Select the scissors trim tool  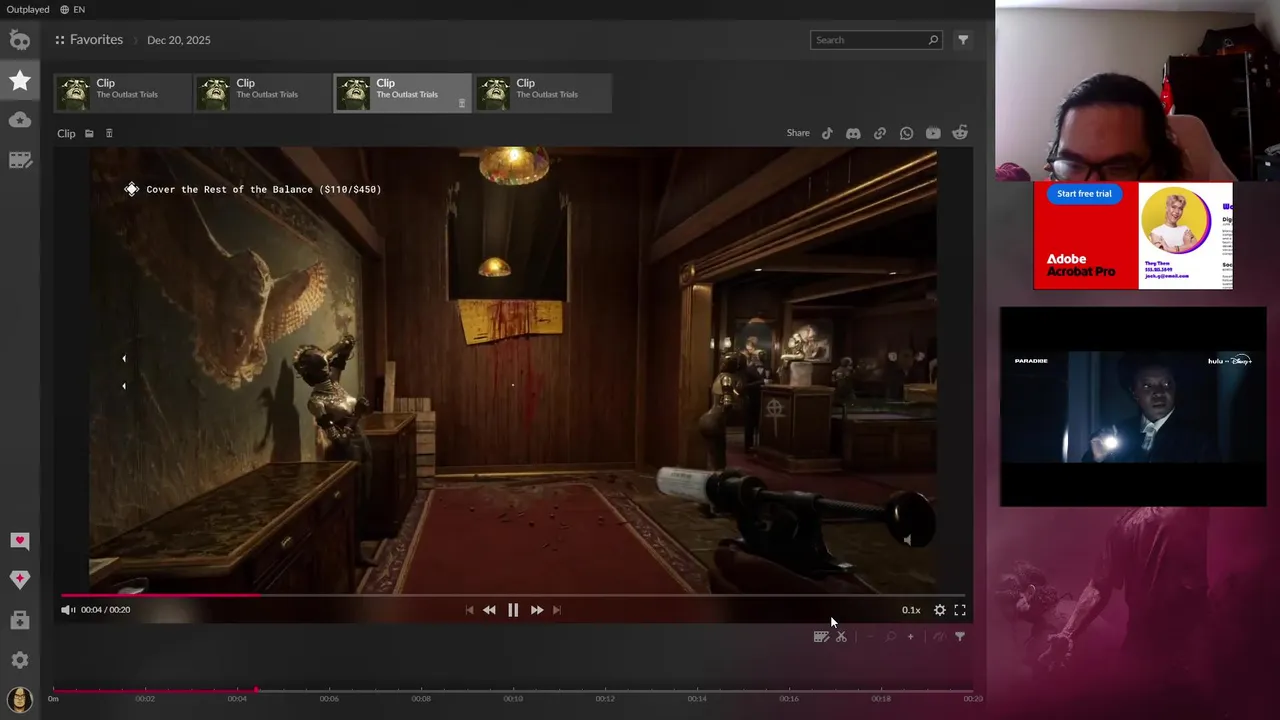[841, 636]
